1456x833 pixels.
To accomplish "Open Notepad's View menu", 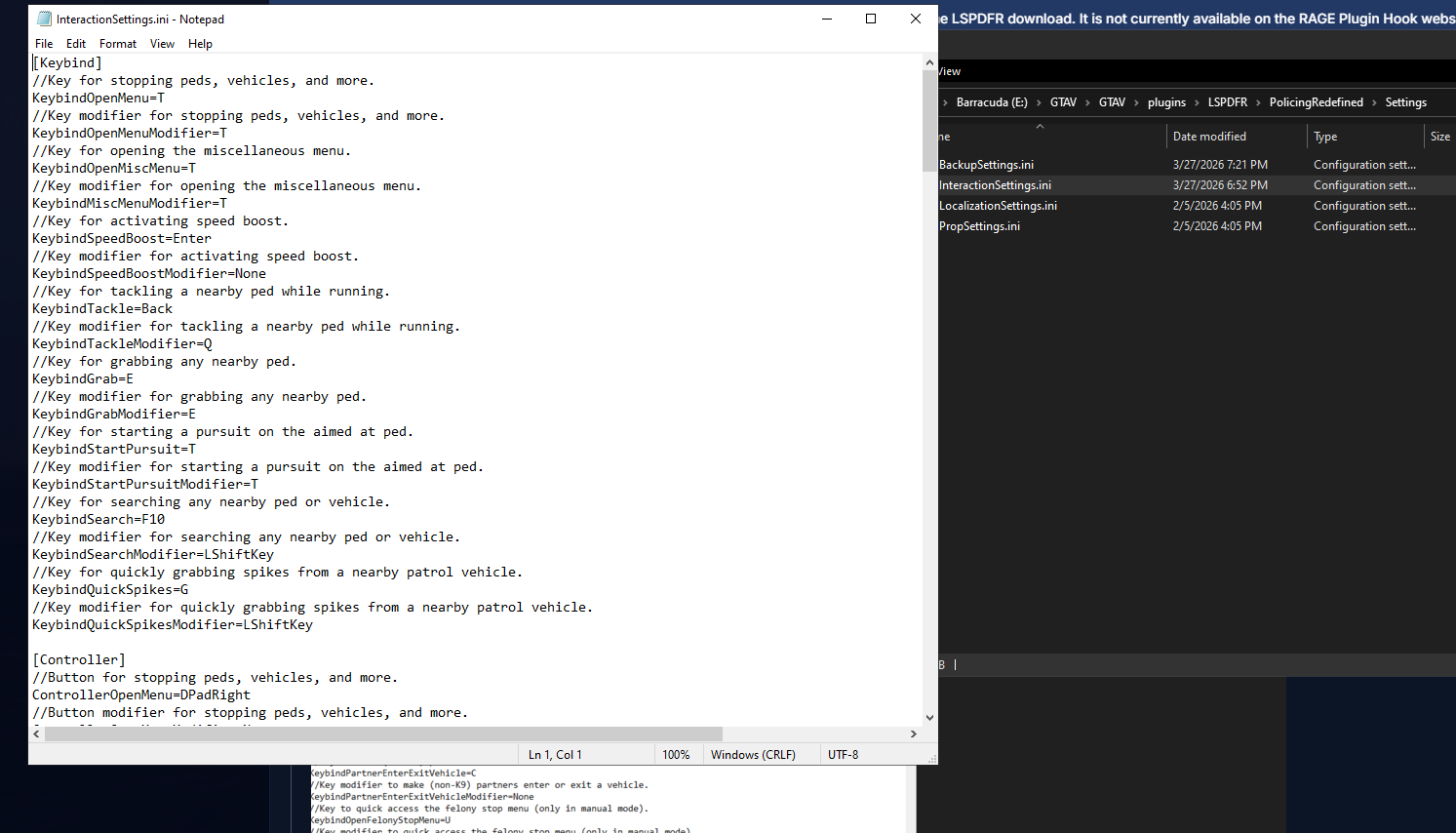I will (x=162, y=44).
